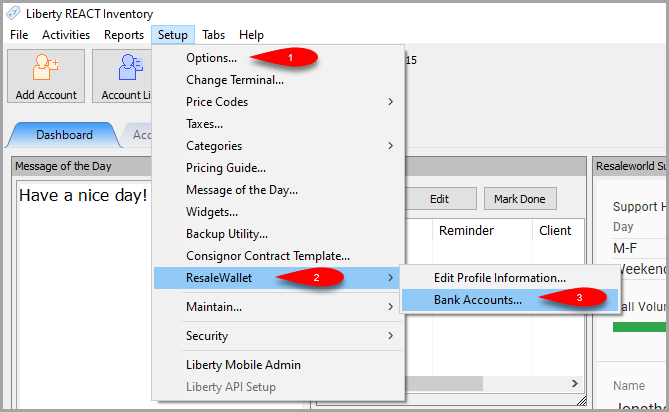The height and width of the screenshot is (412, 669).
Task: Open the Taxes... menu entry
Action: pyautogui.click(x=278, y=124)
